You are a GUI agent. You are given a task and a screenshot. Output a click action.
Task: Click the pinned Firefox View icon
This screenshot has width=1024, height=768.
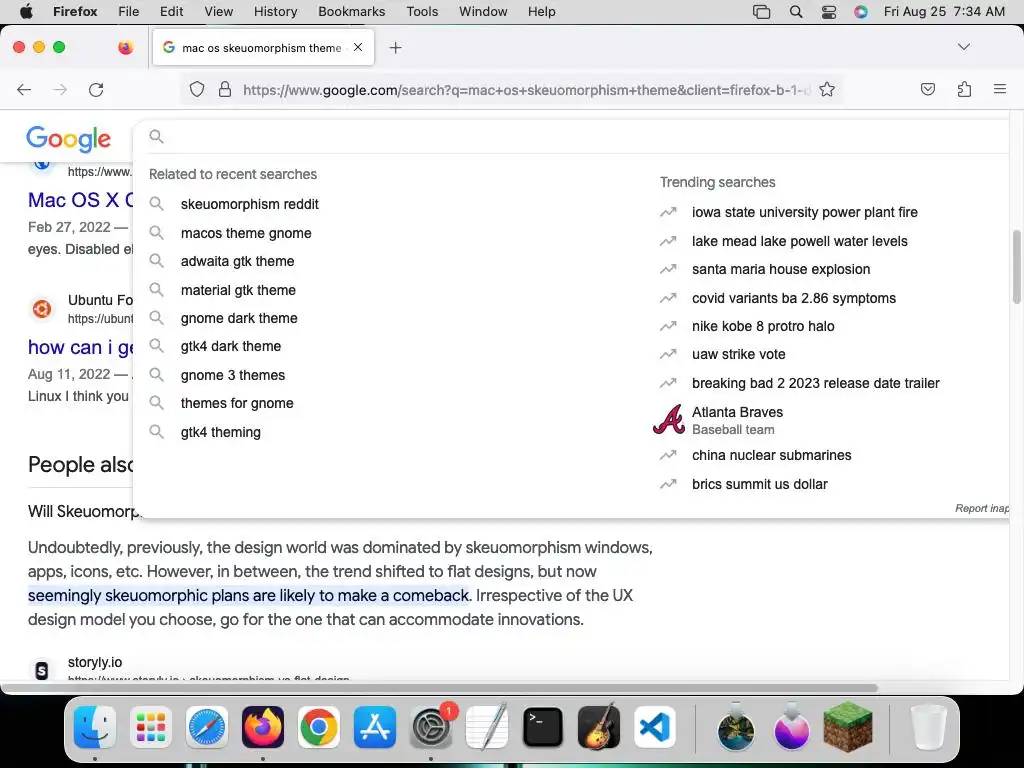(x=125, y=47)
